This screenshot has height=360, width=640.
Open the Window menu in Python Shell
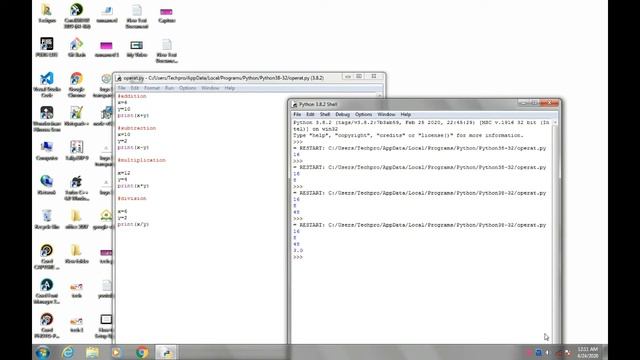tap(386, 115)
